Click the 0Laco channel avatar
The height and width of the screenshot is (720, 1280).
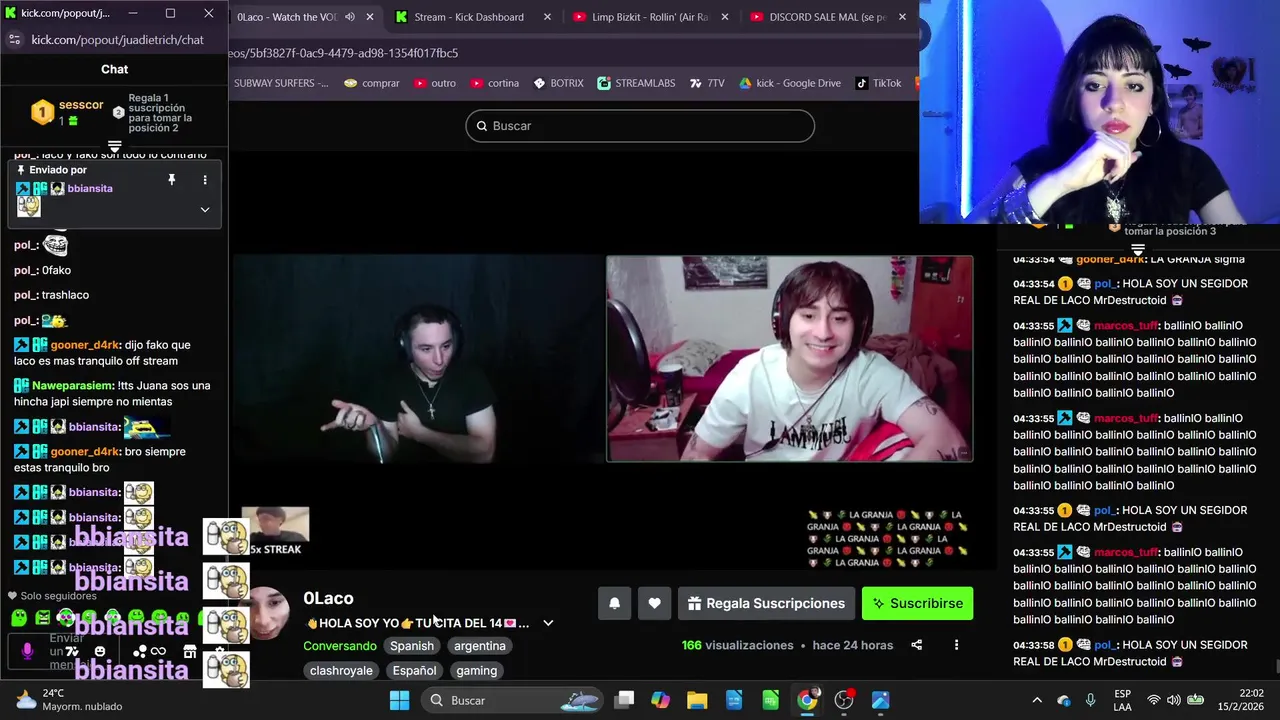coord(268,614)
